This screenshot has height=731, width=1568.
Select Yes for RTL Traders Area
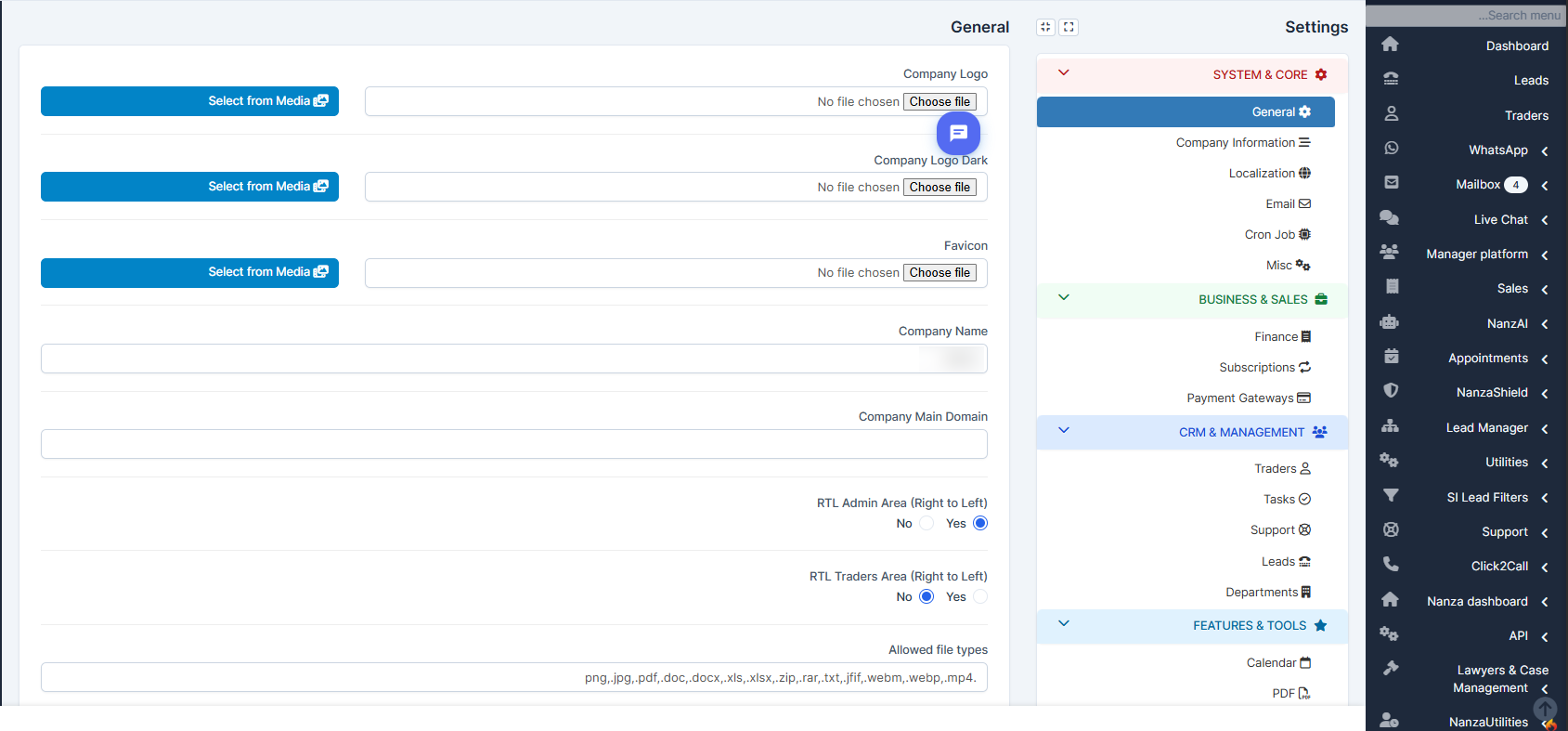[x=980, y=597]
